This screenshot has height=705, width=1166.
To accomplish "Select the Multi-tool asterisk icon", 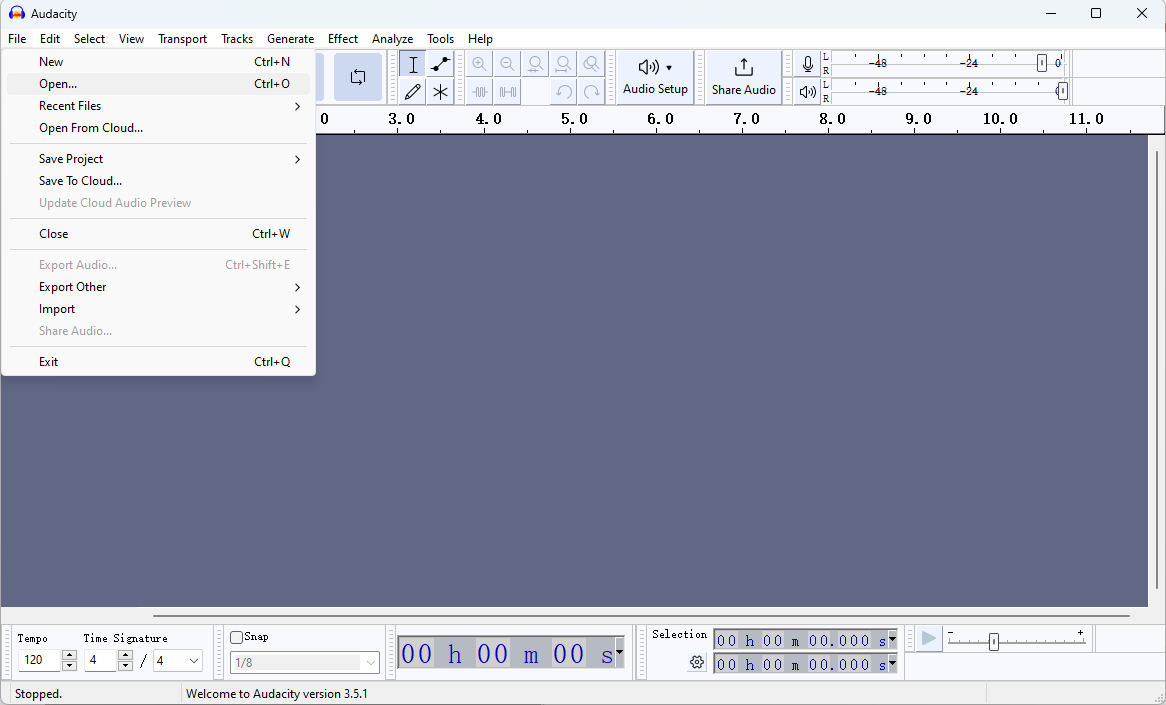I will 440,92.
